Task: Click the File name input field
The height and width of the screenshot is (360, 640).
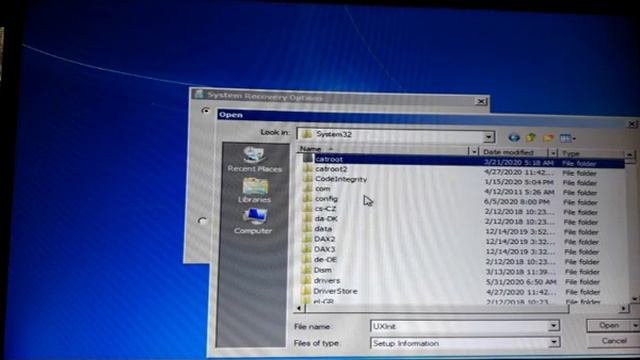Action: click(x=460, y=326)
